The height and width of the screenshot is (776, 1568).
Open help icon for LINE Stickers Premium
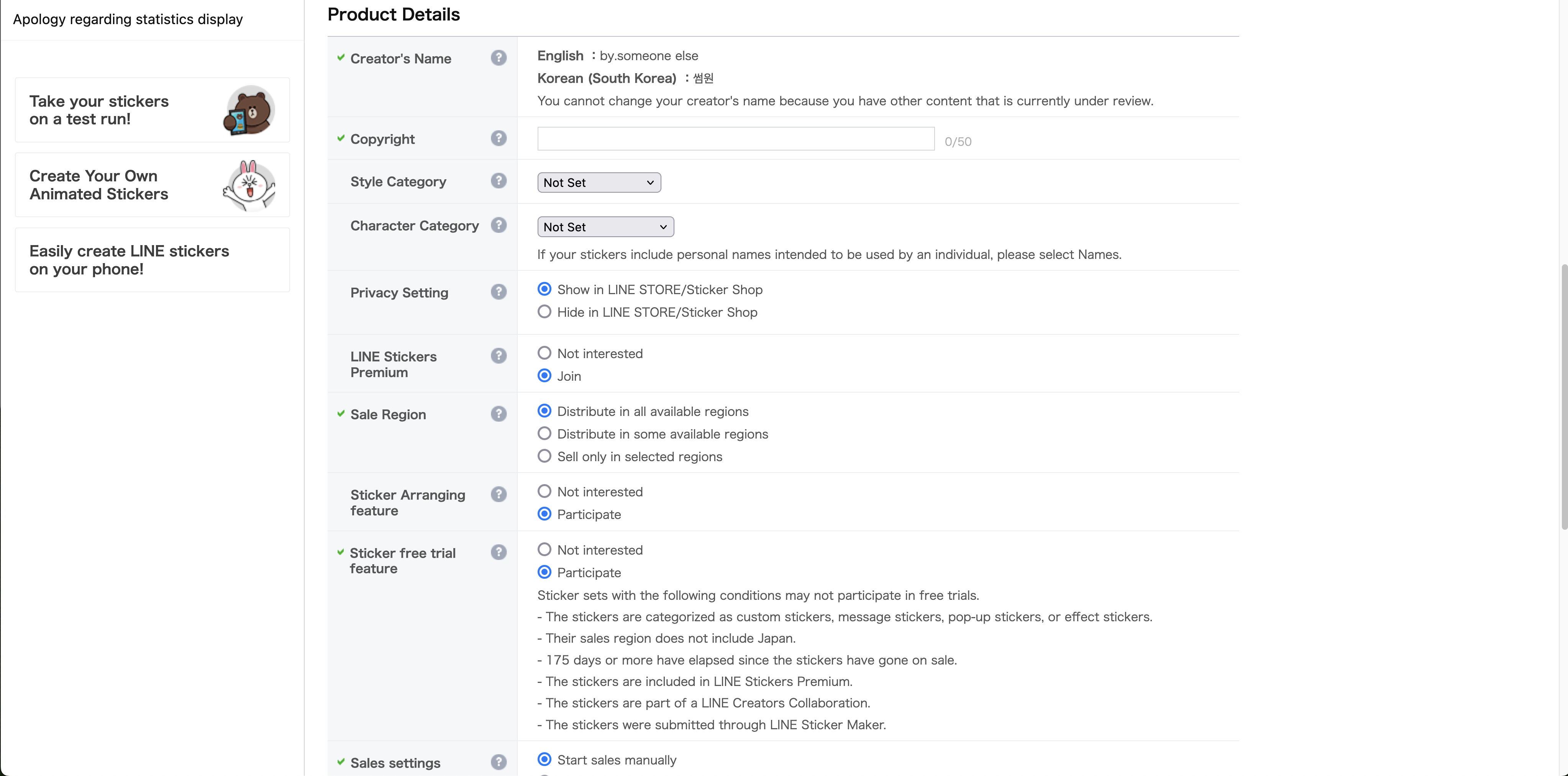[499, 356]
